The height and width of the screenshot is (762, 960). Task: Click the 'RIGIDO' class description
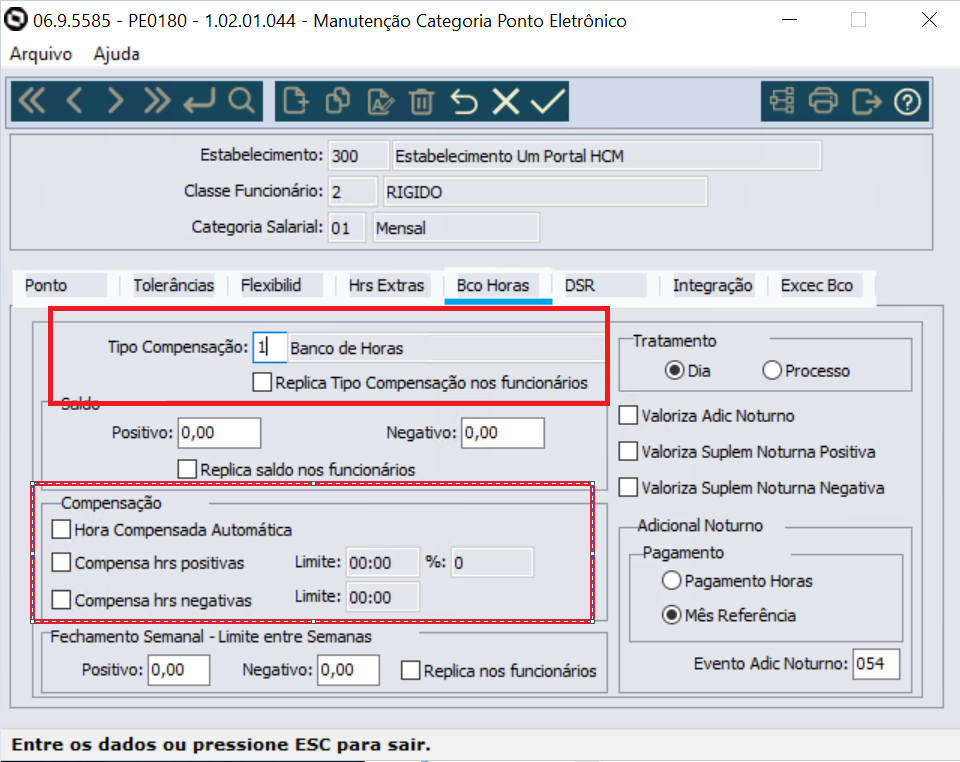[414, 192]
